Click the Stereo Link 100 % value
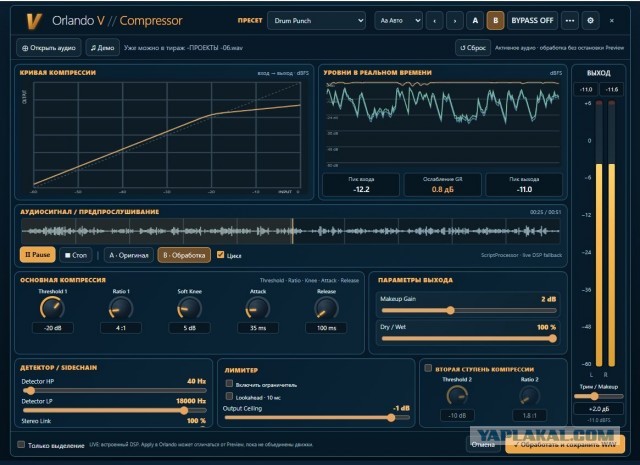This screenshot has height=465, width=640. click(196, 421)
